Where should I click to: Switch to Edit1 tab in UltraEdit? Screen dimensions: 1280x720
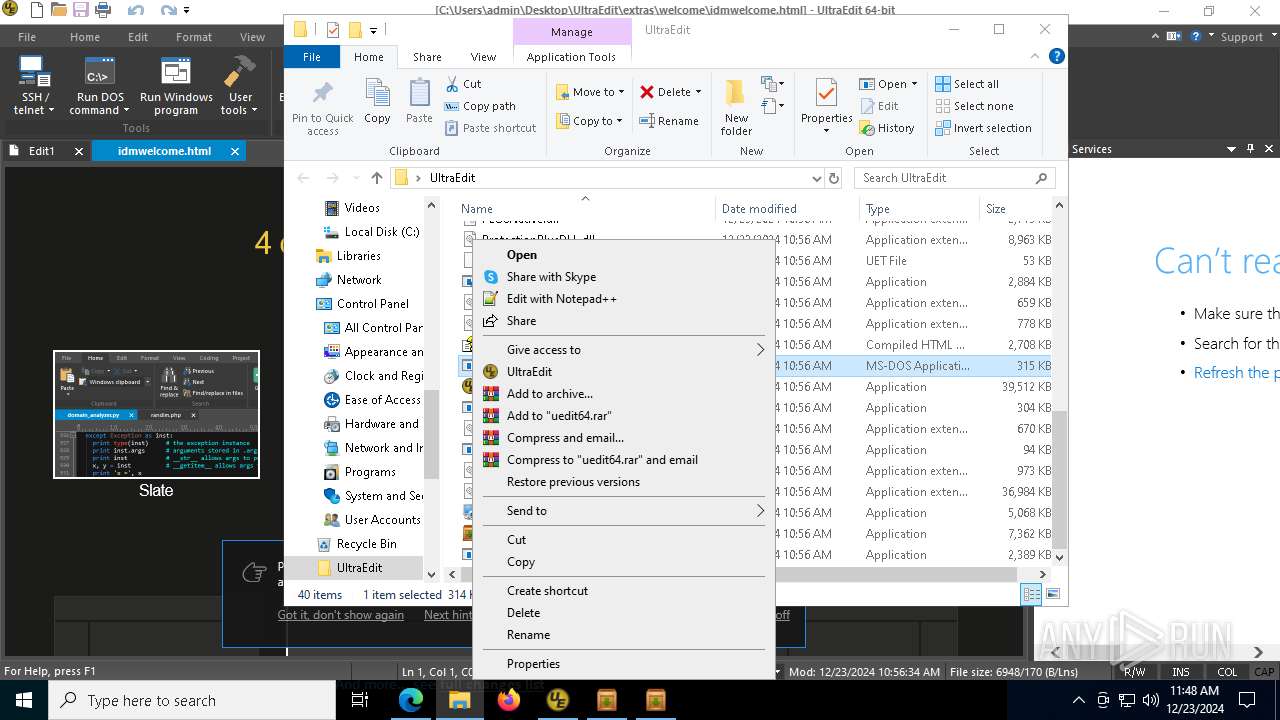click(42, 151)
